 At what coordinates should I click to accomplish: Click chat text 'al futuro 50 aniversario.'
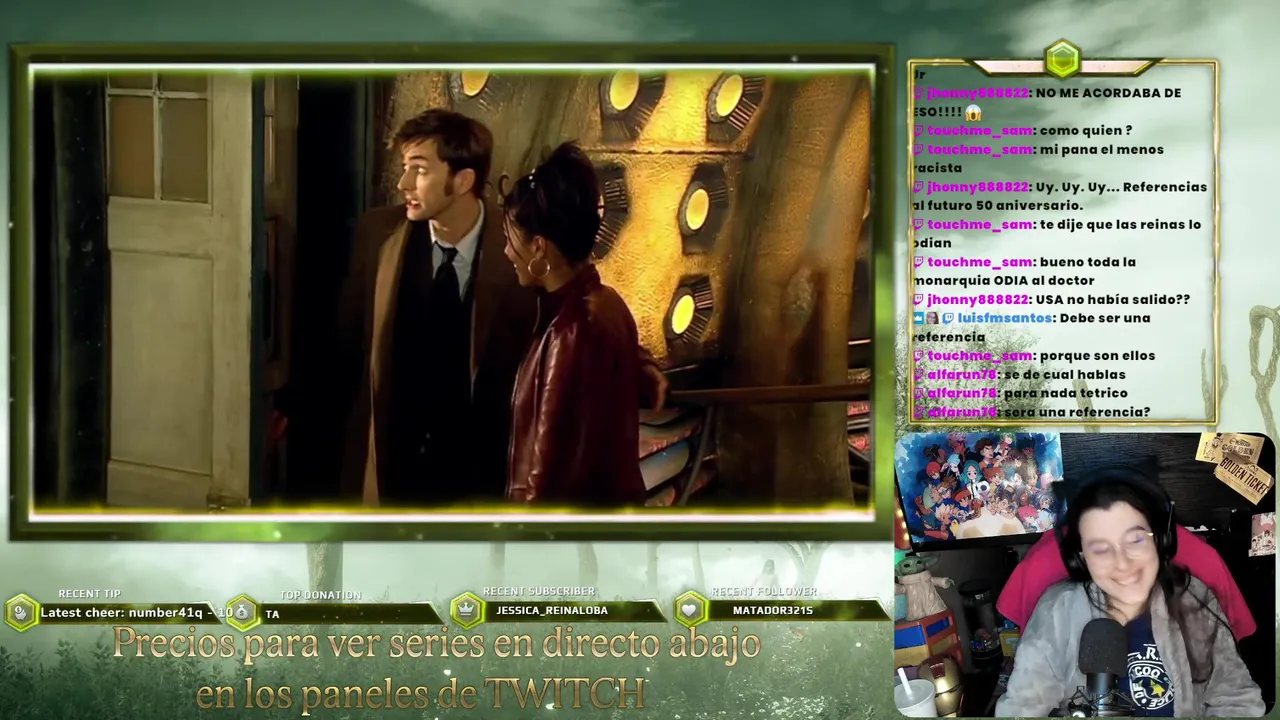[x=997, y=206]
